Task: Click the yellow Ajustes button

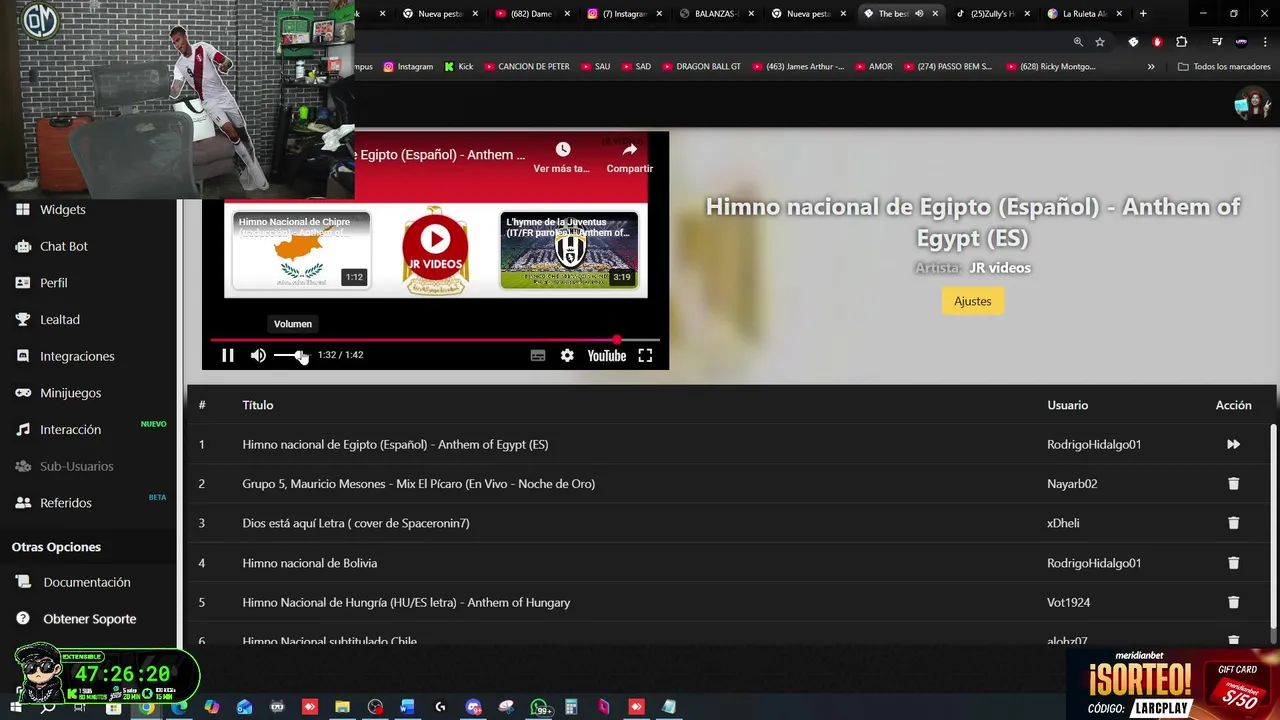Action: point(972,301)
